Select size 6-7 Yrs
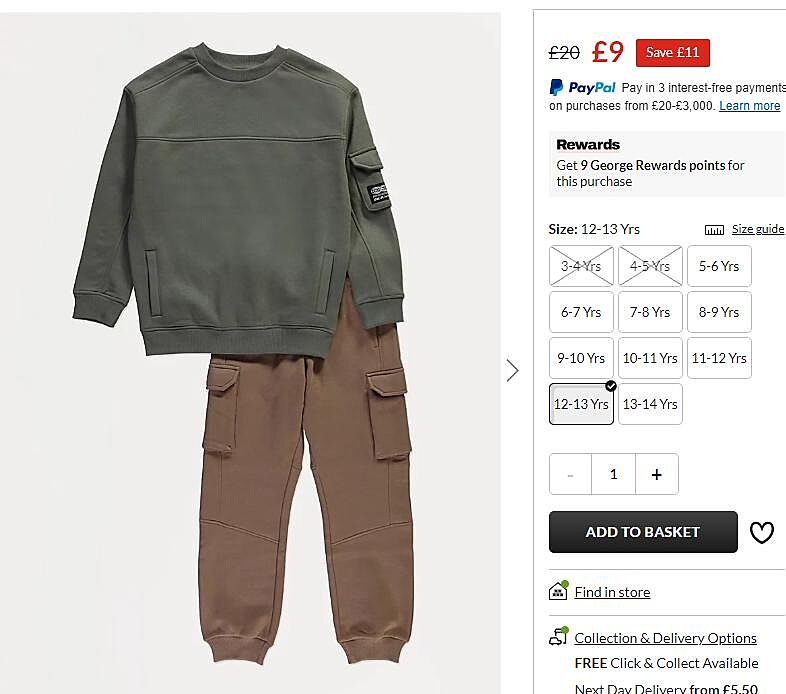 (x=581, y=312)
